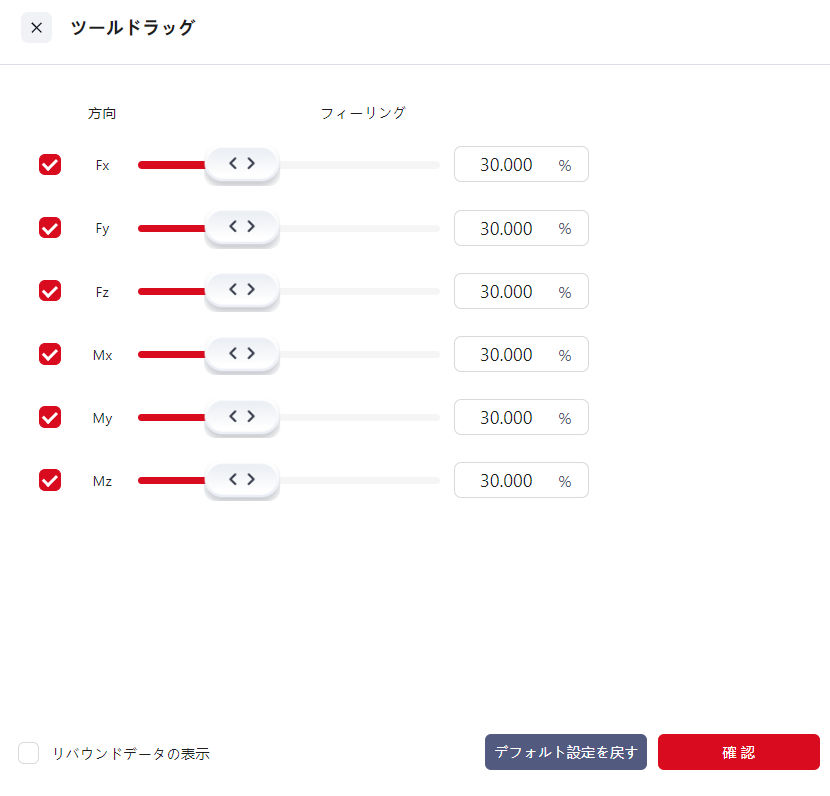Viewport: 830px width, 796px height.
Task: Disable the Mz direction checkbox
Action: coord(50,480)
